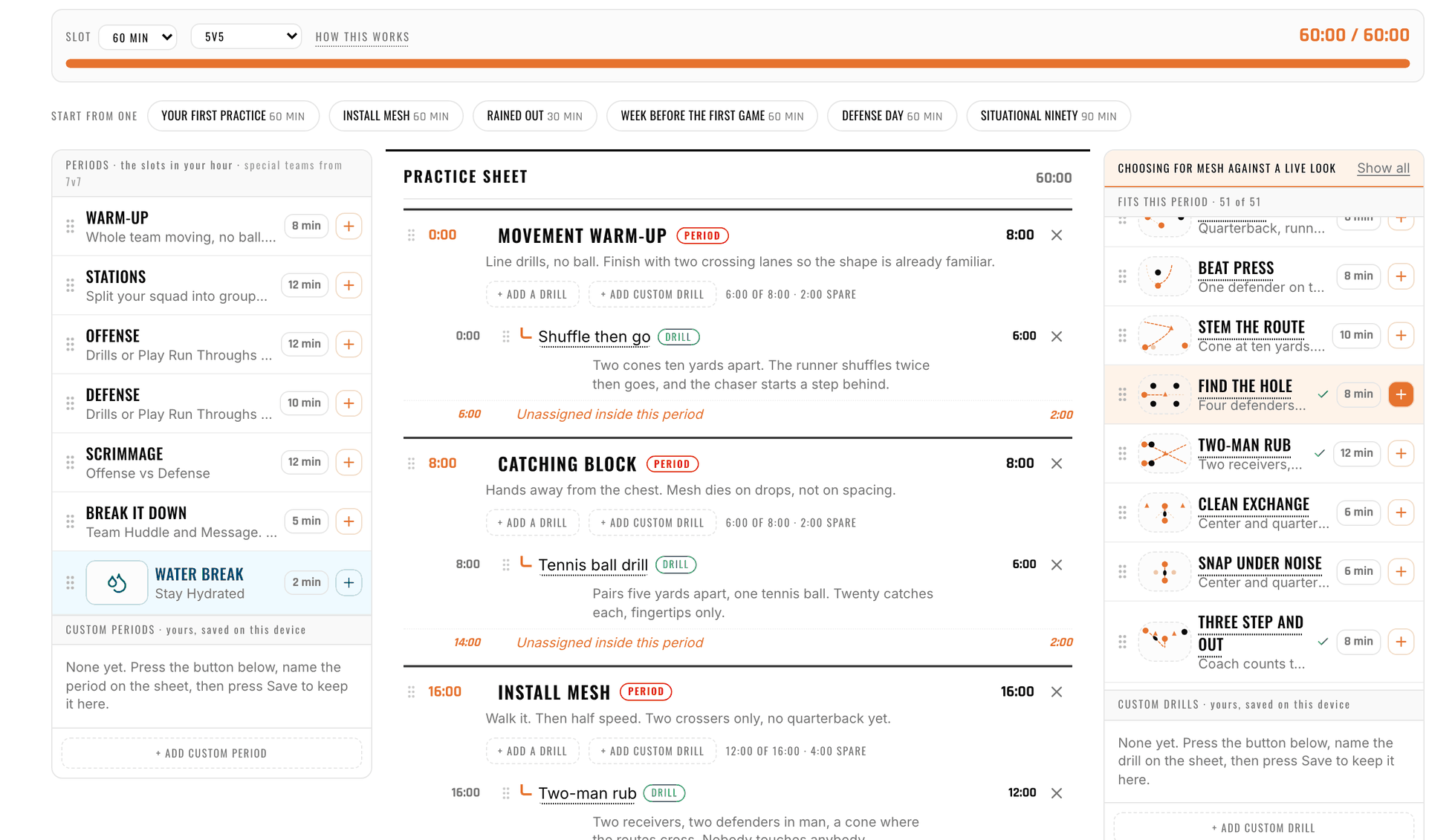The width and height of the screenshot is (1429, 840).
Task: Click the water droplet icon on Water Break
Action: tap(117, 583)
